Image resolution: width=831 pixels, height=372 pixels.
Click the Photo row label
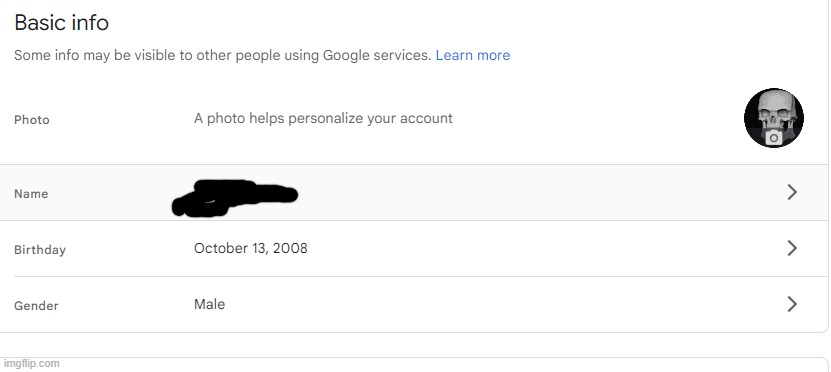(32, 120)
